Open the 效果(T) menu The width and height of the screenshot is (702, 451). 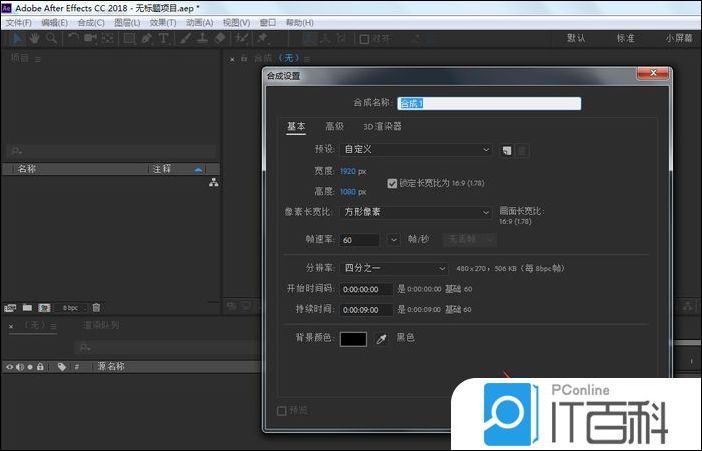coord(161,22)
